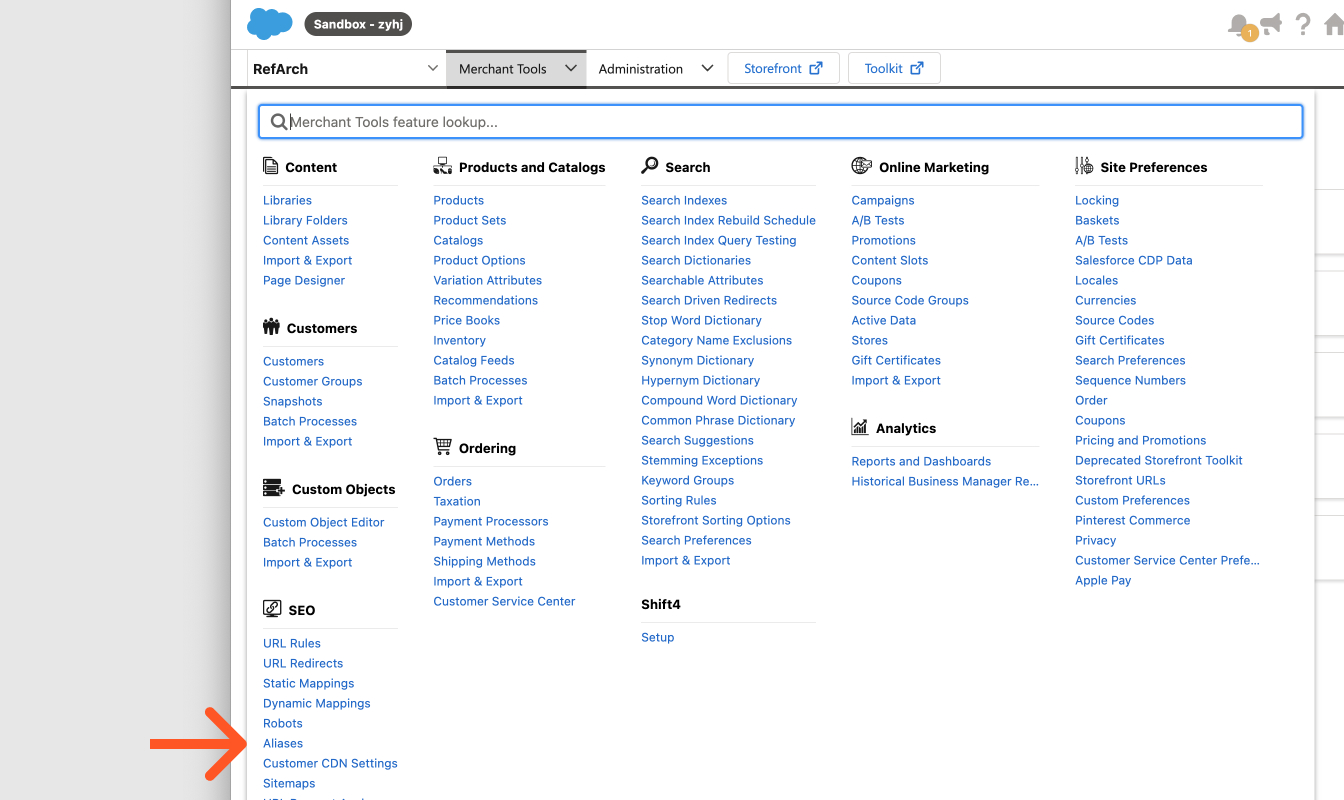Open URL Redirects

point(303,663)
